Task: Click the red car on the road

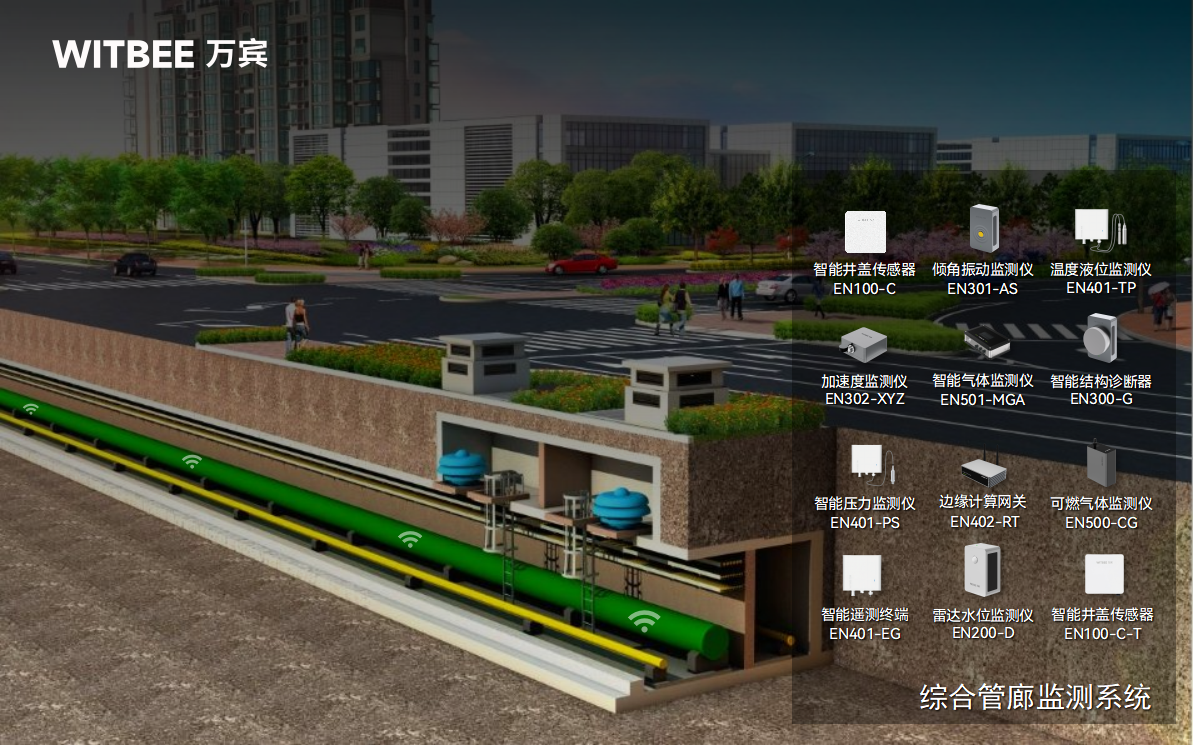Action: pos(581,264)
